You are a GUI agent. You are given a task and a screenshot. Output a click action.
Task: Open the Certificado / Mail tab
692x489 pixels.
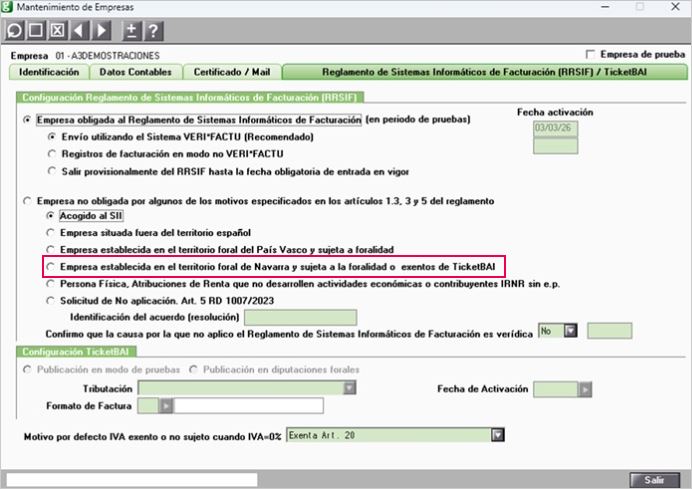pyautogui.click(x=232, y=72)
